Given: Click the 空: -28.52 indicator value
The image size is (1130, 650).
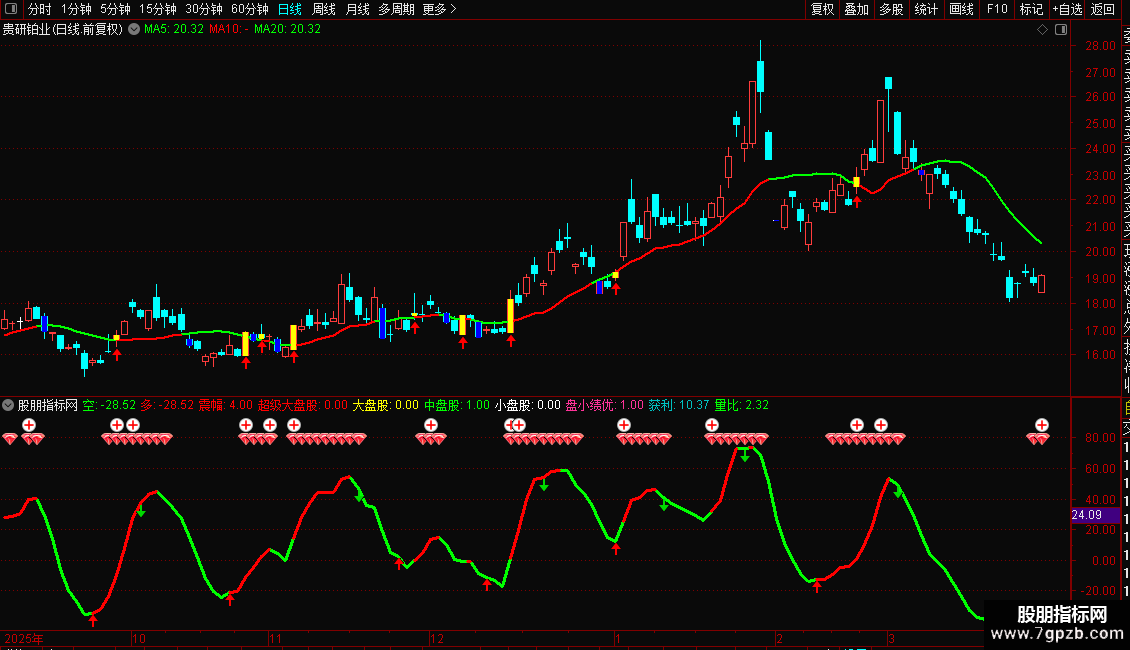Looking at the screenshot, I should pyautogui.click(x=110, y=405).
